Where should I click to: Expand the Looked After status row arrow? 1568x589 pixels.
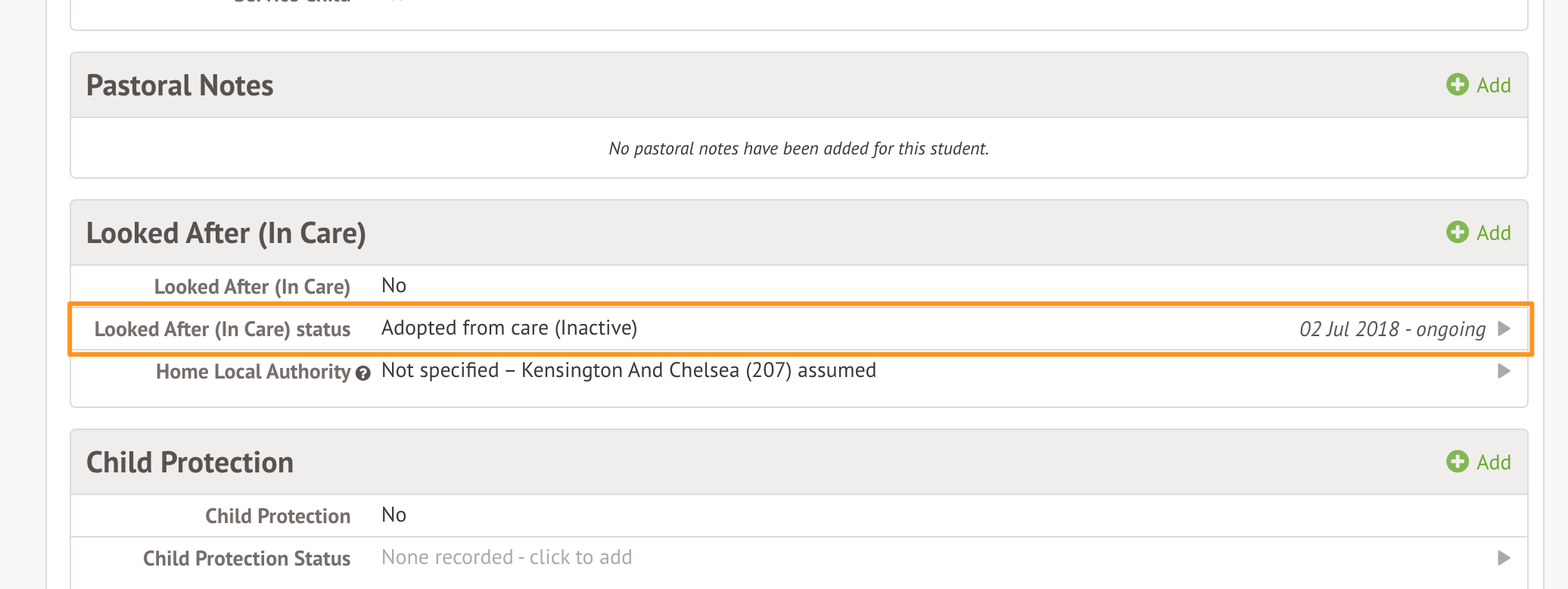tap(1504, 329)
